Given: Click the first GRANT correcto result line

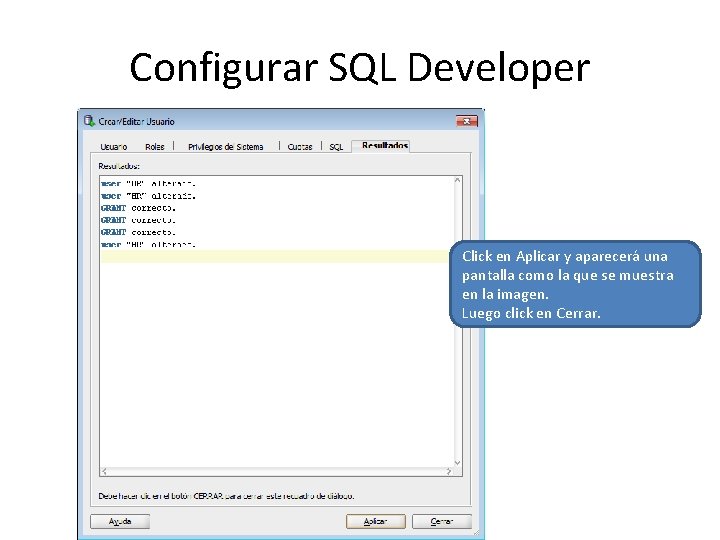Looking at the screenshot, I should pos(138,208).
